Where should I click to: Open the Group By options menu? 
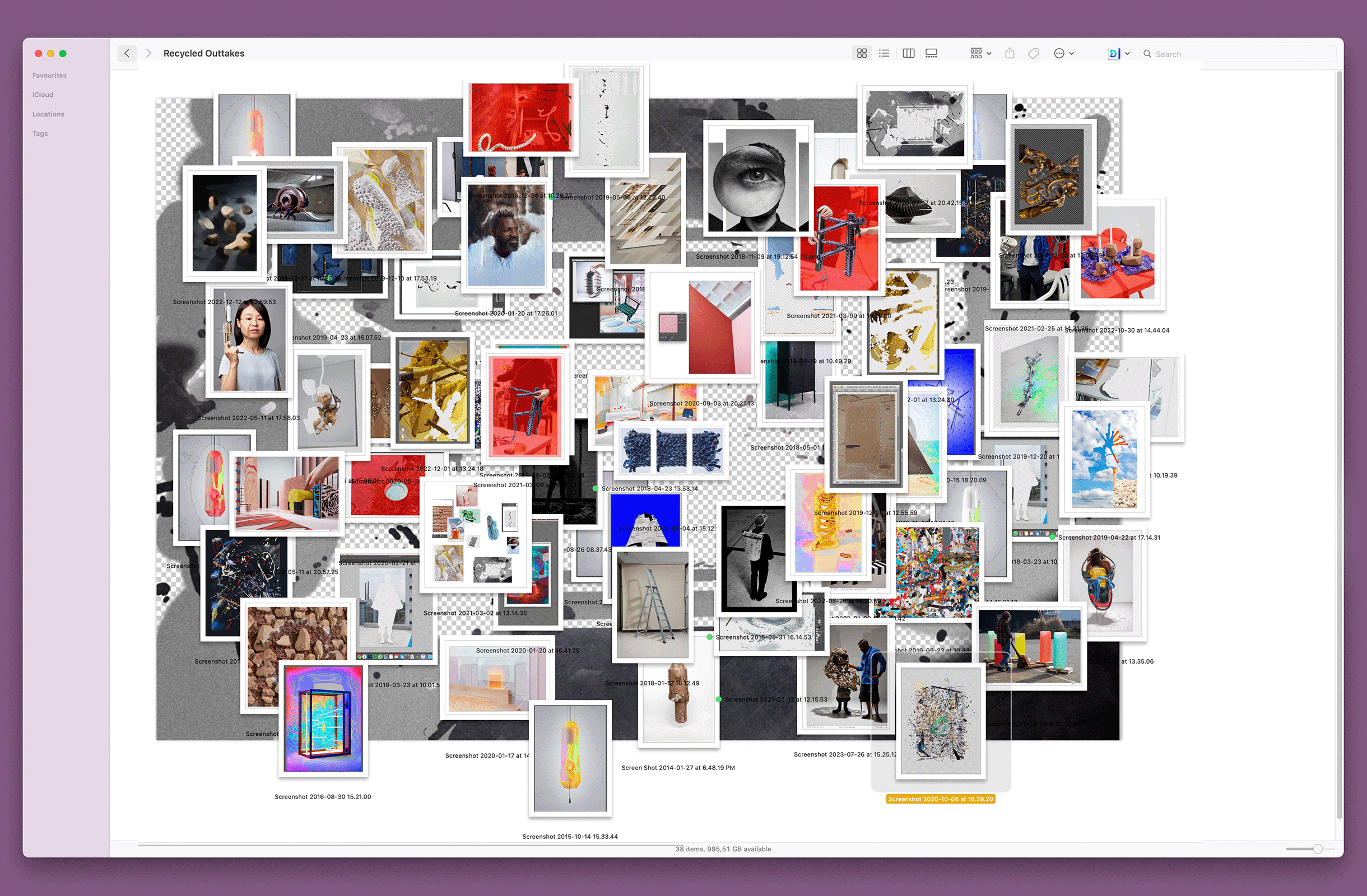point(980,53)
